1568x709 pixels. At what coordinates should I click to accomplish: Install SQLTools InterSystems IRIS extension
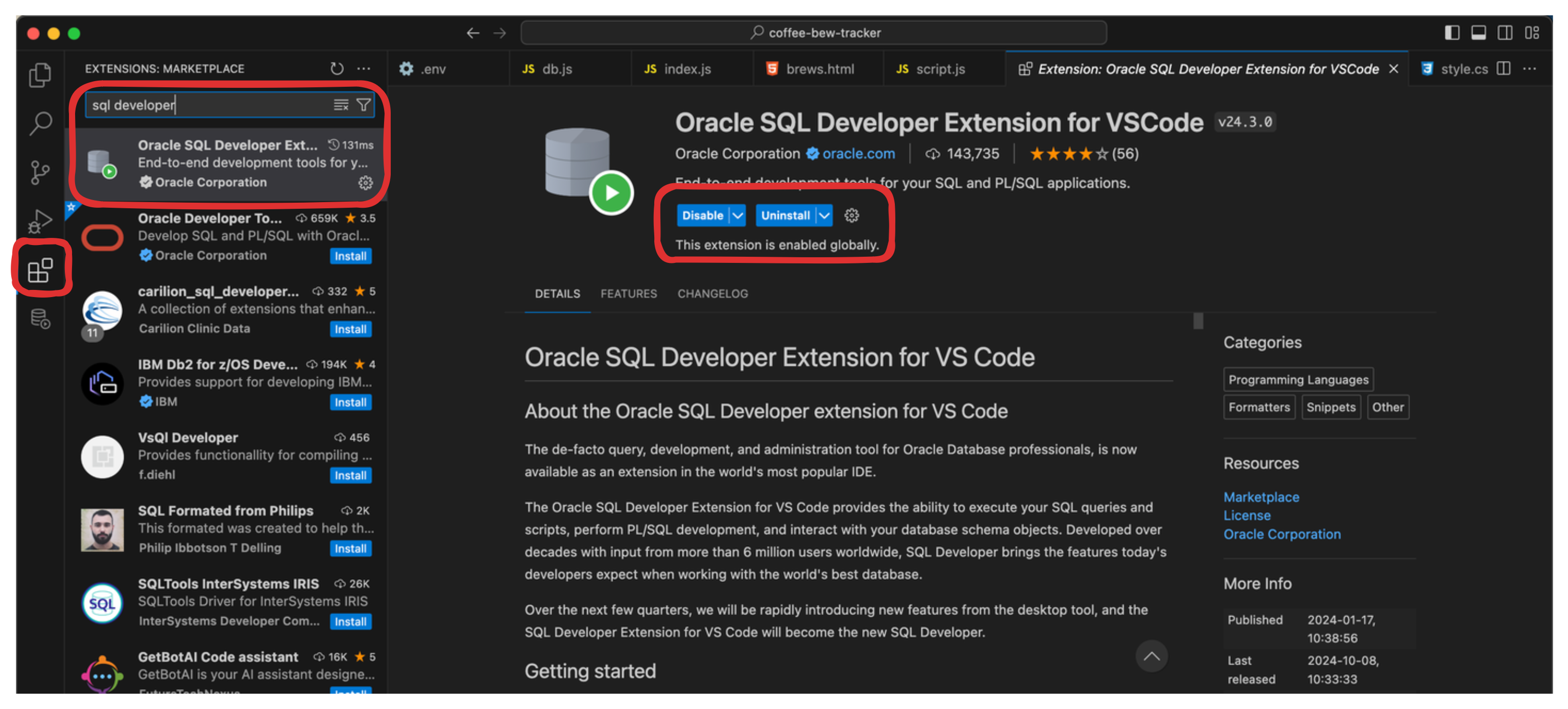[x=350, y=621]
